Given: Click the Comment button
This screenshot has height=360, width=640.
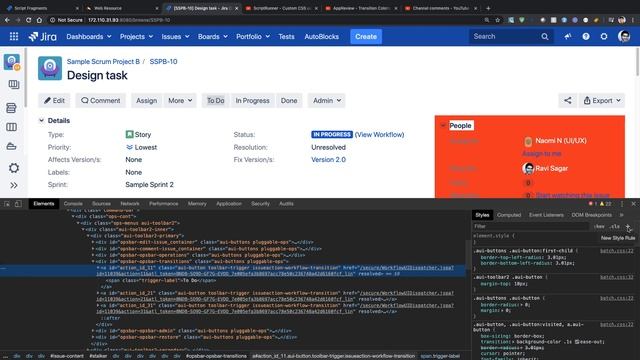Looking at the screenshot, I should tap(100, 100).
